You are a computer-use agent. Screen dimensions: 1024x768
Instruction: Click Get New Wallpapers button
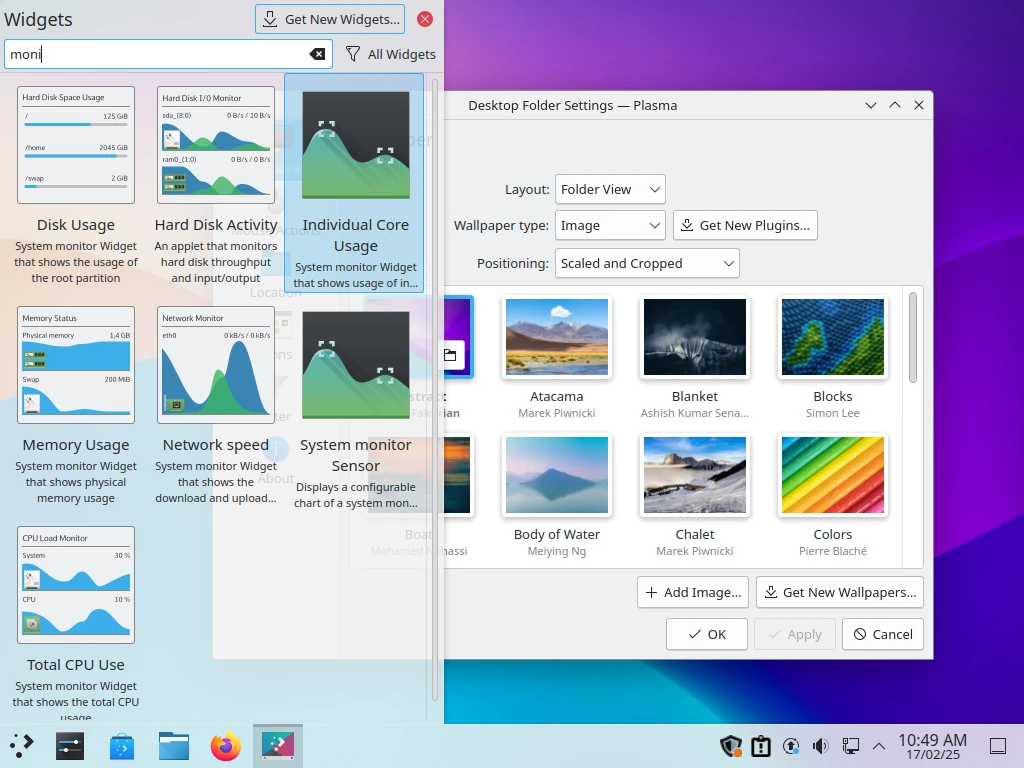[x=840, y=592]
